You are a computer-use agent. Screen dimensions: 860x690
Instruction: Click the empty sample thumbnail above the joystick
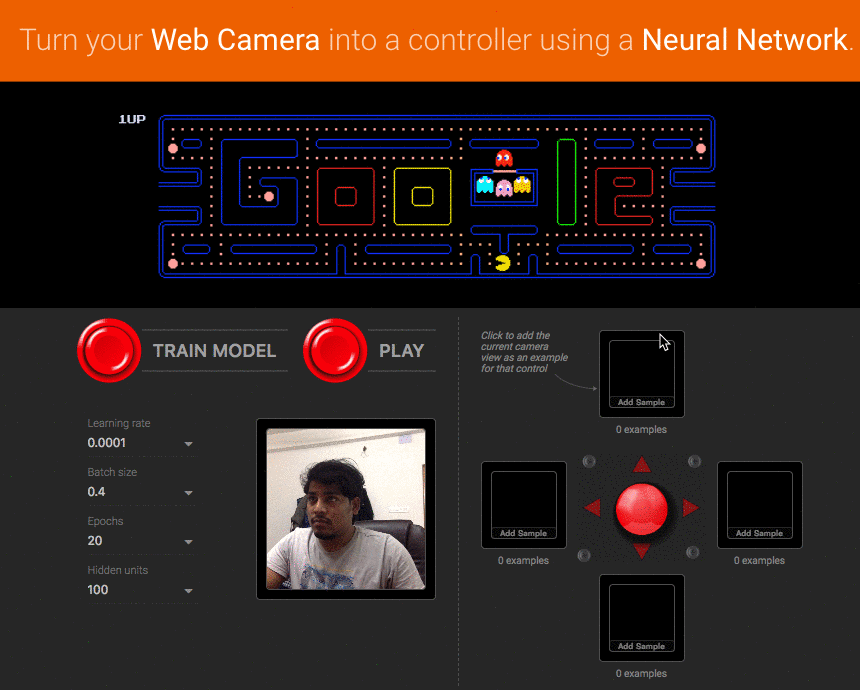pyautogui.click(x=641, y=370)
